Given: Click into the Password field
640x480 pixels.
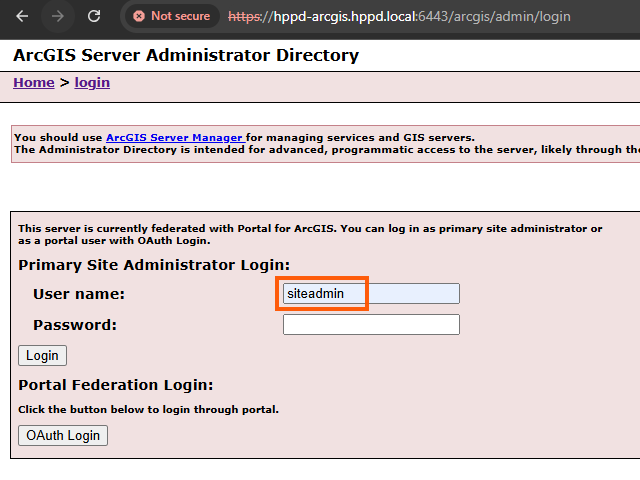Looking at the screenshot, I should point(371,325).
